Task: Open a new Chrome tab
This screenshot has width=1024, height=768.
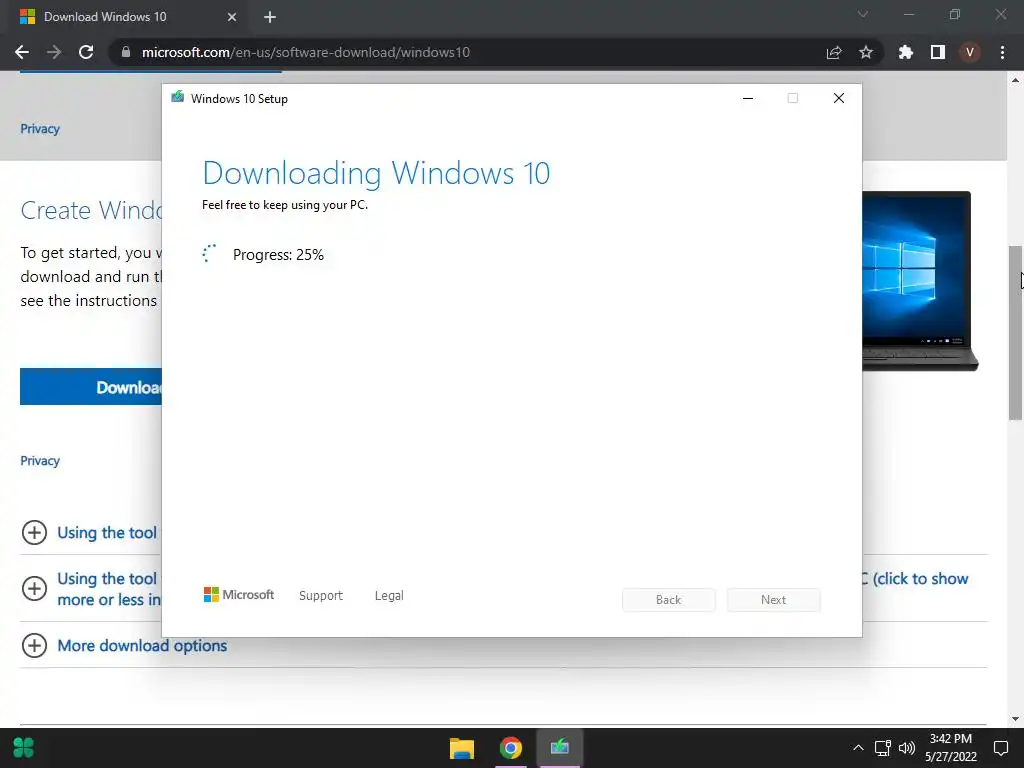Action: pos(270,17)
